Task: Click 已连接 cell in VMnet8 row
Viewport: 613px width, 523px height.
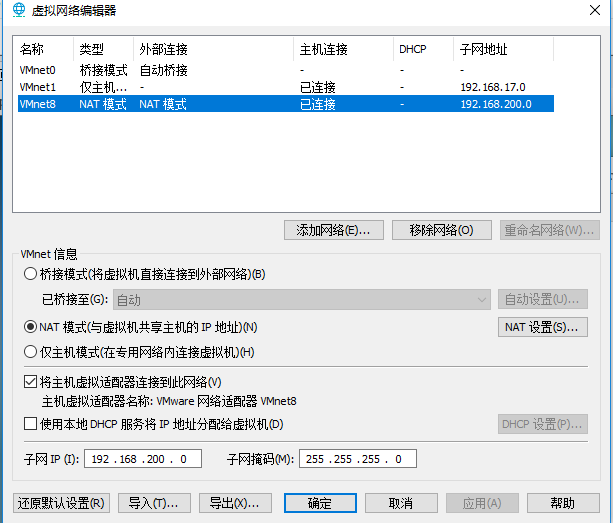Action: click(317, 104)
